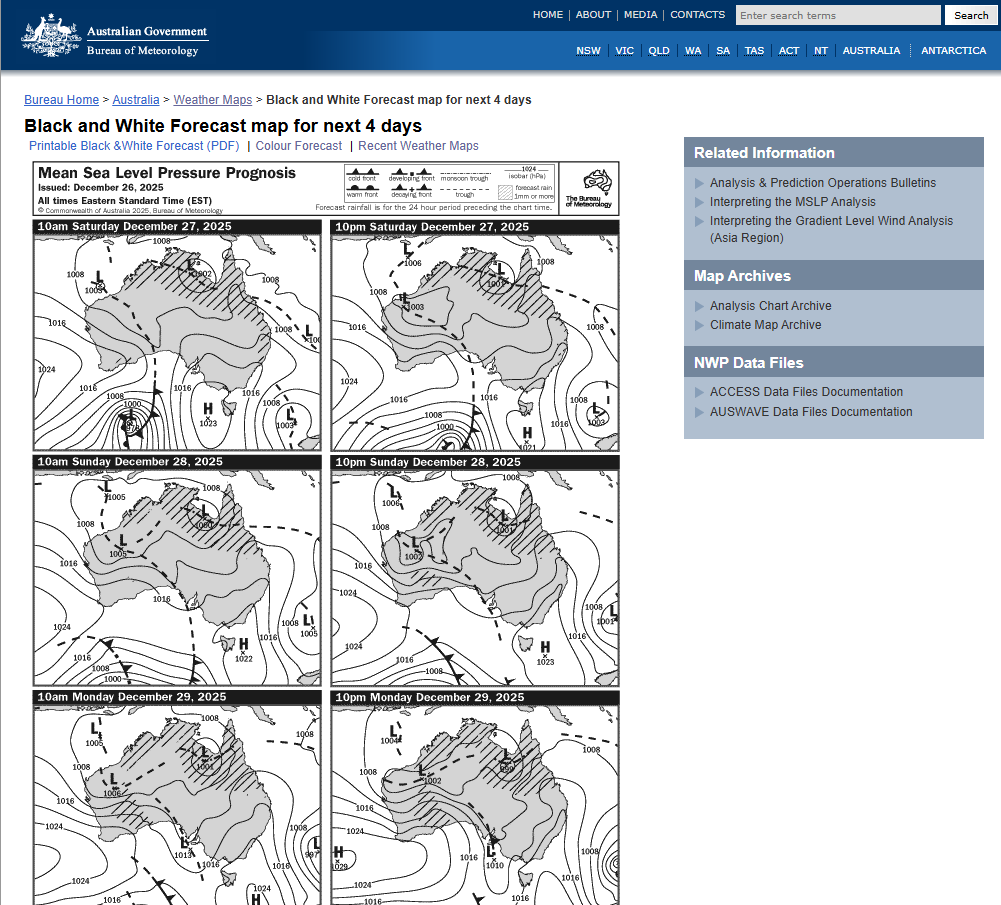
Task: Switch to the ANTARCTICA region tab
Action: pos(953,51)
